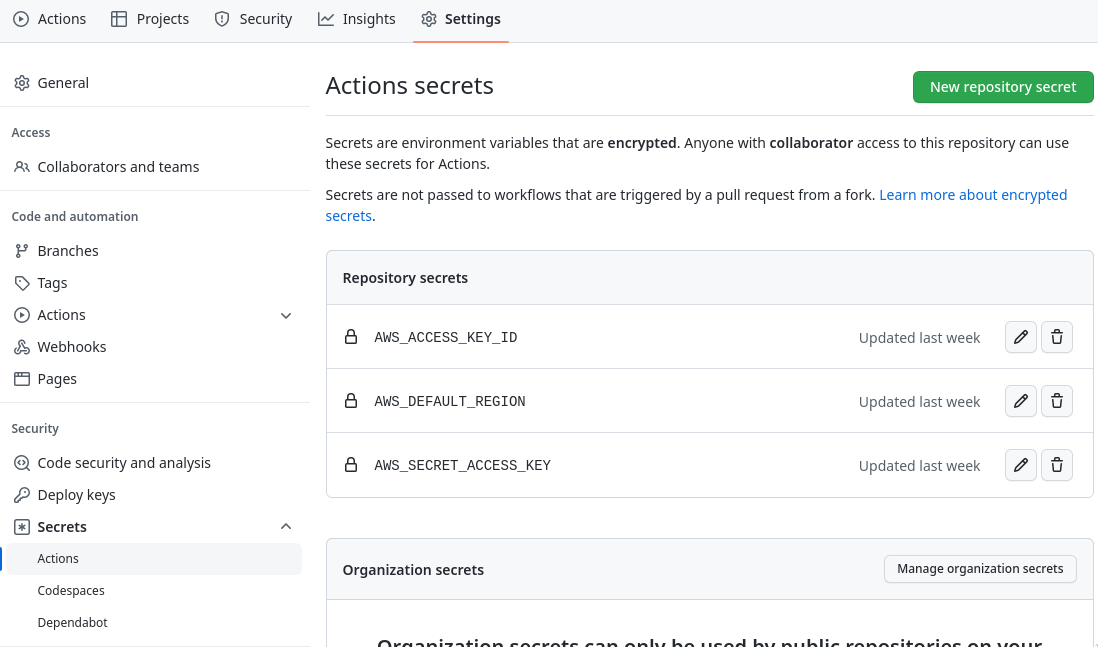Click the Settings tab gear icon

[x=429, y=19]
